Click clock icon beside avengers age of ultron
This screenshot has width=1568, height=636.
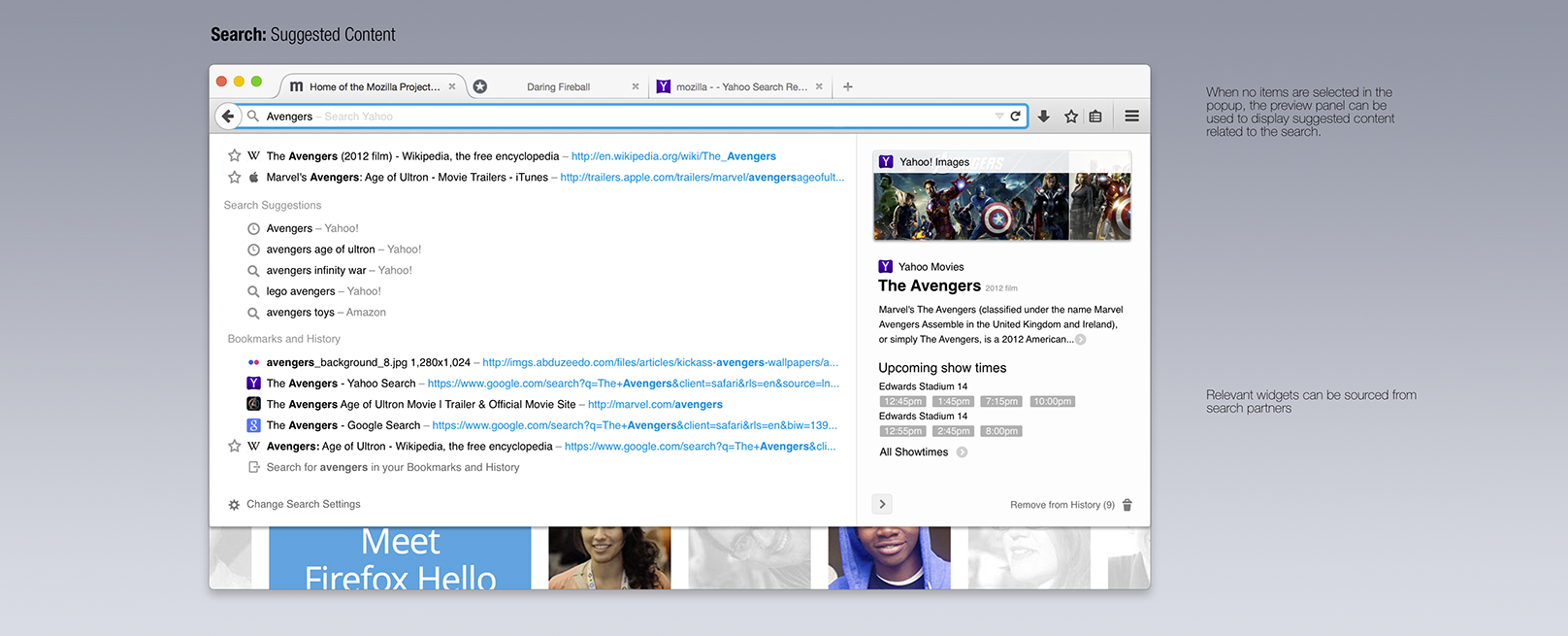coord(253,250)
